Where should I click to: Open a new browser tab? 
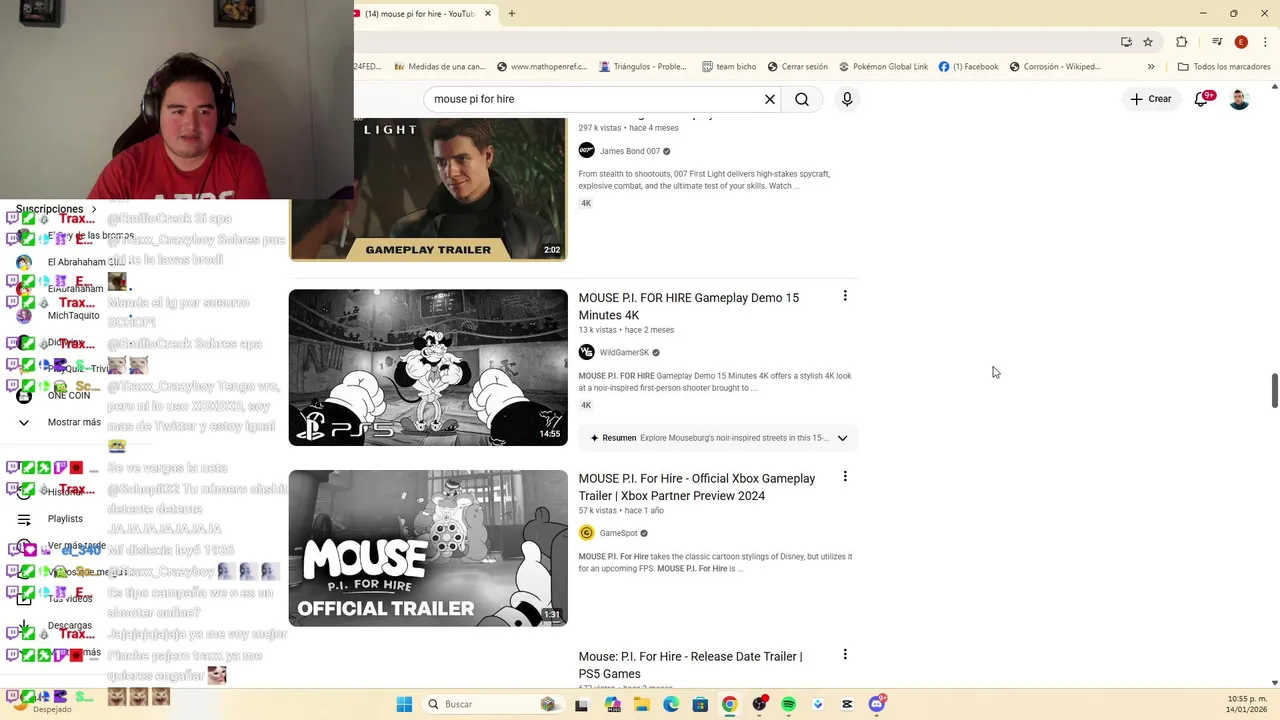coord(512,14)
